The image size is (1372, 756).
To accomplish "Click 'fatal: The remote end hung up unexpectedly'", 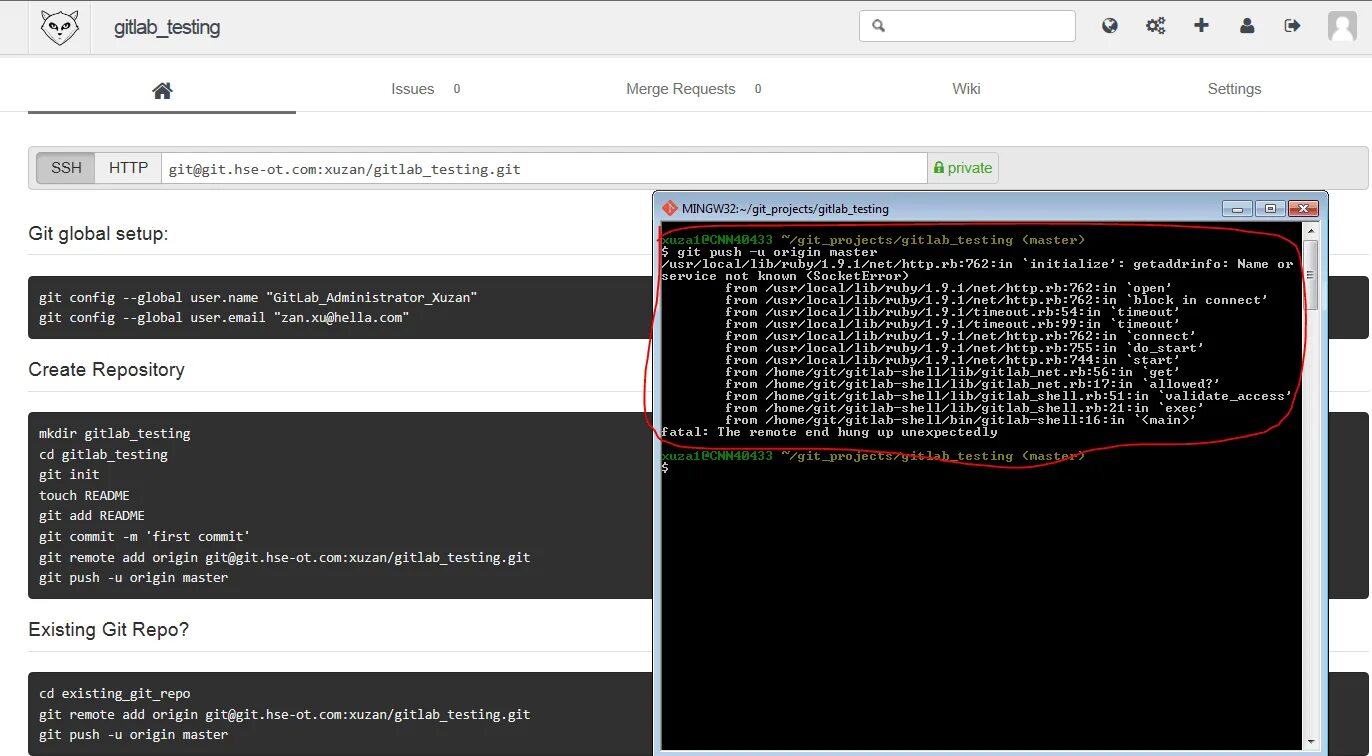I will (x=829, y=432).
